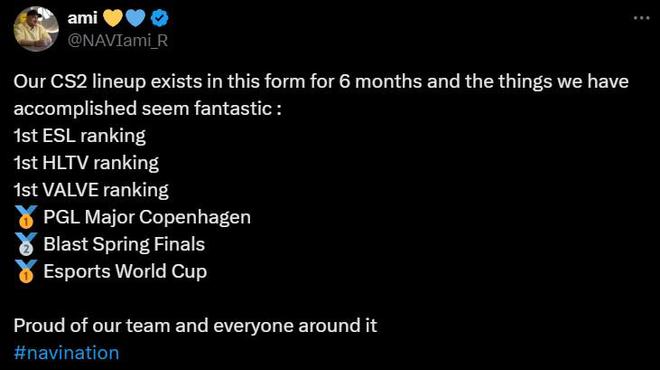The height and width of the screenshot is (370, 660).
Task: Click the 'Blast Spring Finals' text
Action: coord(124,244)
